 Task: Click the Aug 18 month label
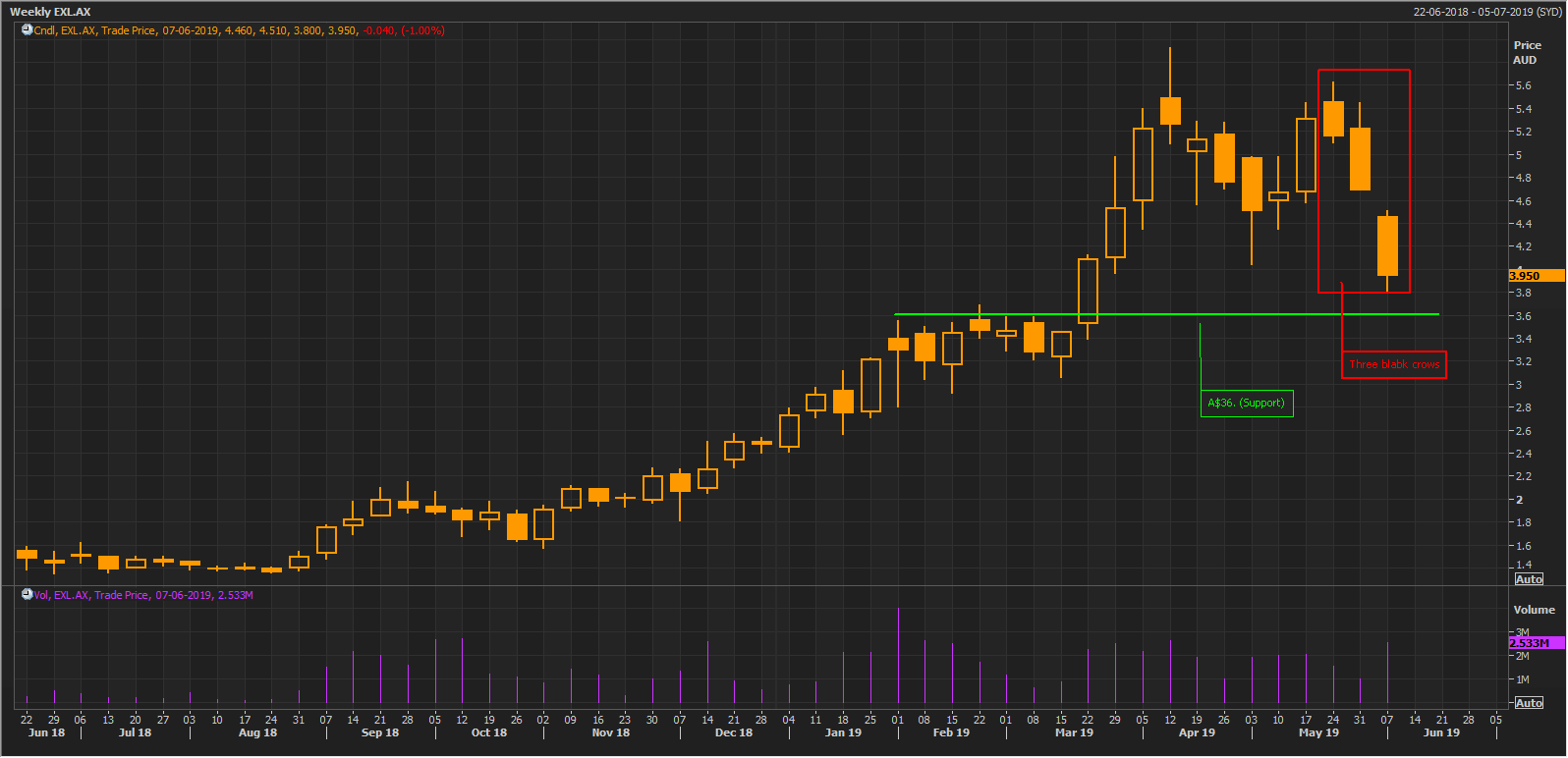[x=257, y=732]
